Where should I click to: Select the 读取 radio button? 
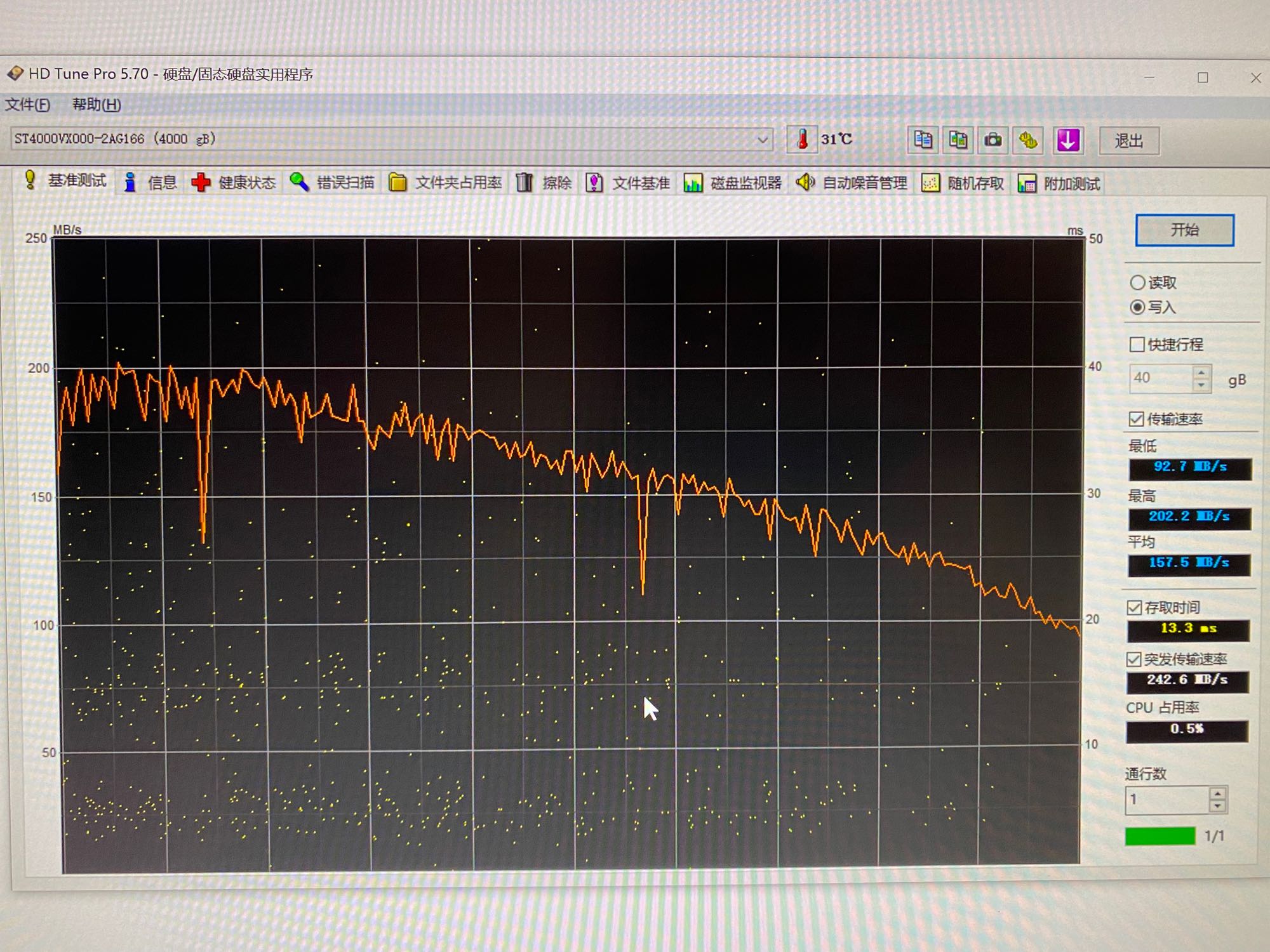pyautogui.click(x=1137, y=282)
